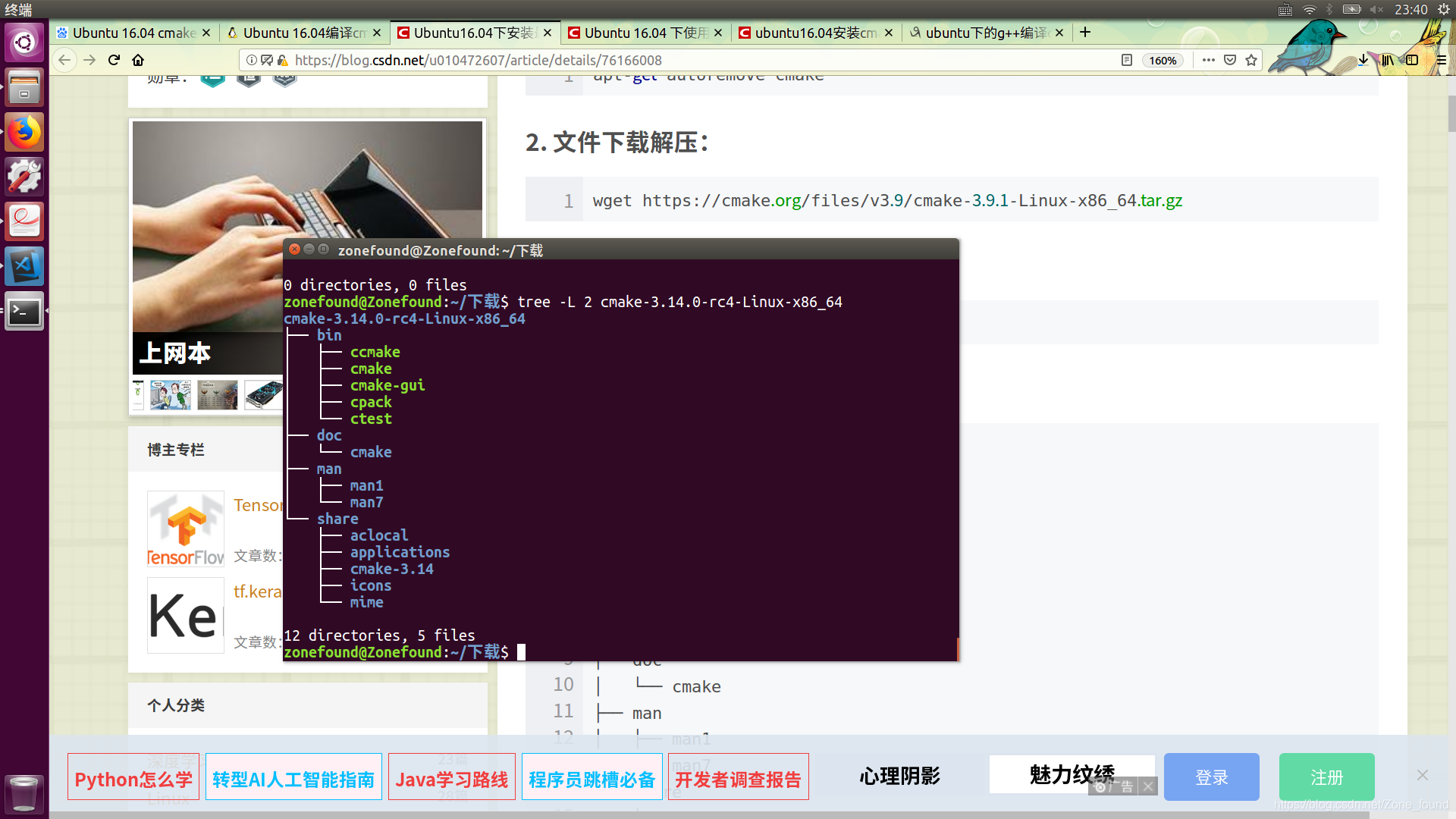Open the keyboard input method indicator
Viewport: 1456px width, 819px height.
1285,9
